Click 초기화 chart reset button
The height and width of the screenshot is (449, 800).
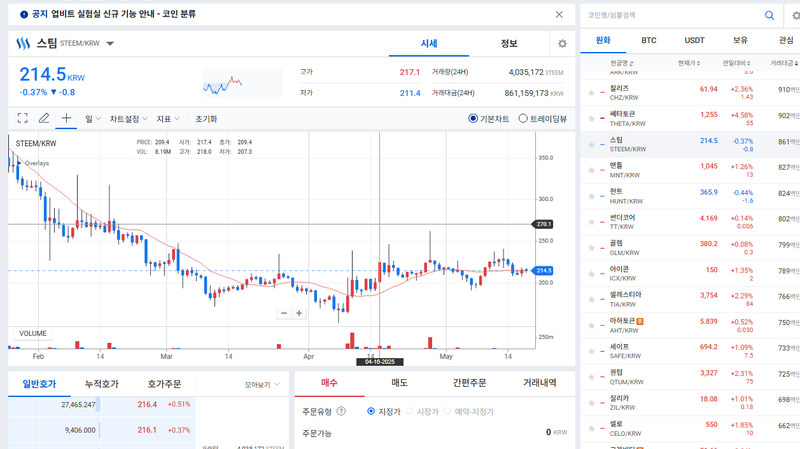206,118
